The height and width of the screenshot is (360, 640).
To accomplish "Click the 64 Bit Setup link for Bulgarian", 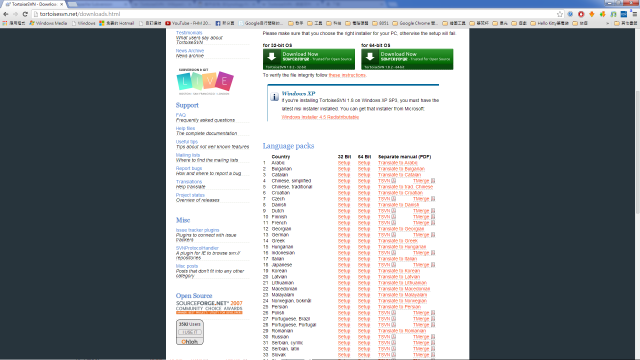I will [364, 169].
